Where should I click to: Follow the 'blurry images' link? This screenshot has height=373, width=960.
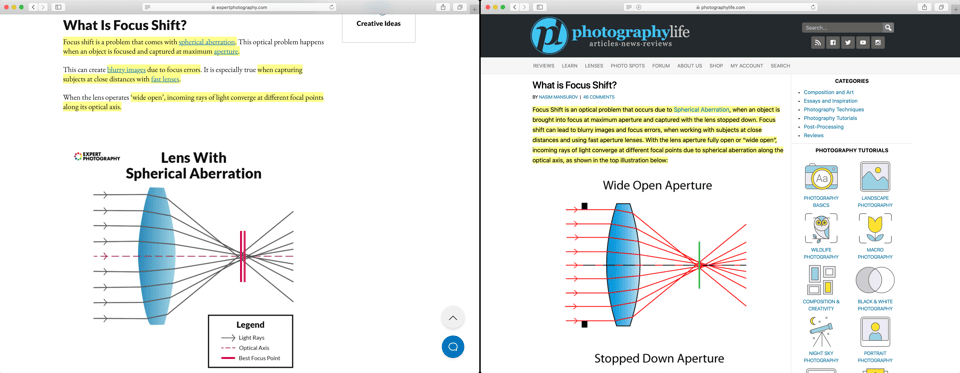[x=126, y=70]
